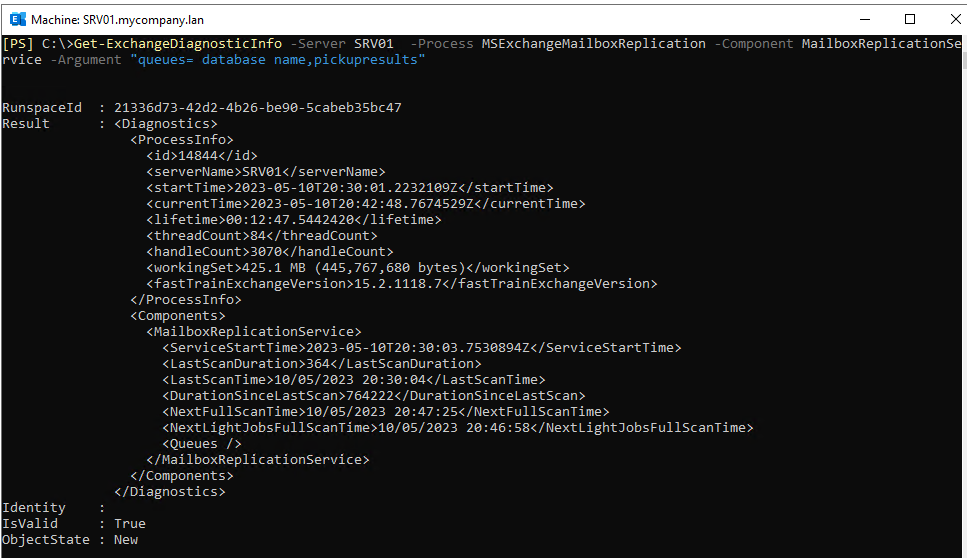Screen dimensions: 967x558
Task: Click the Identity property label
Action: coord(33,508)
